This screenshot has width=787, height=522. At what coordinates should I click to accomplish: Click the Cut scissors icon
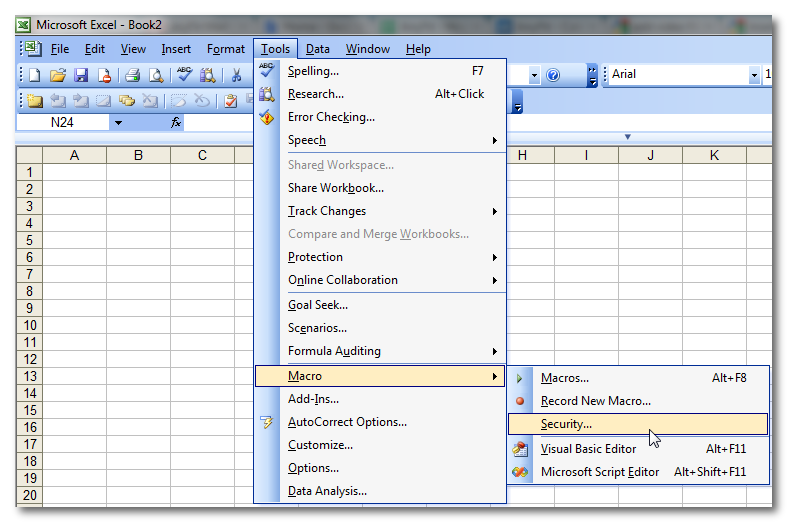[236, 75]
